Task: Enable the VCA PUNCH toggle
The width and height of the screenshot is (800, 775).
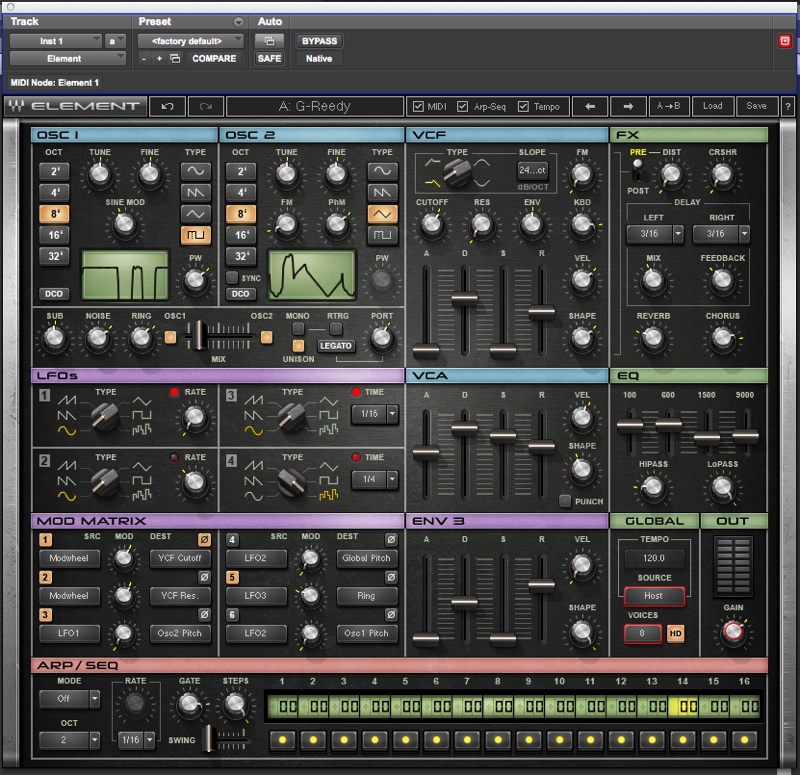Action: tap(564, 501)
